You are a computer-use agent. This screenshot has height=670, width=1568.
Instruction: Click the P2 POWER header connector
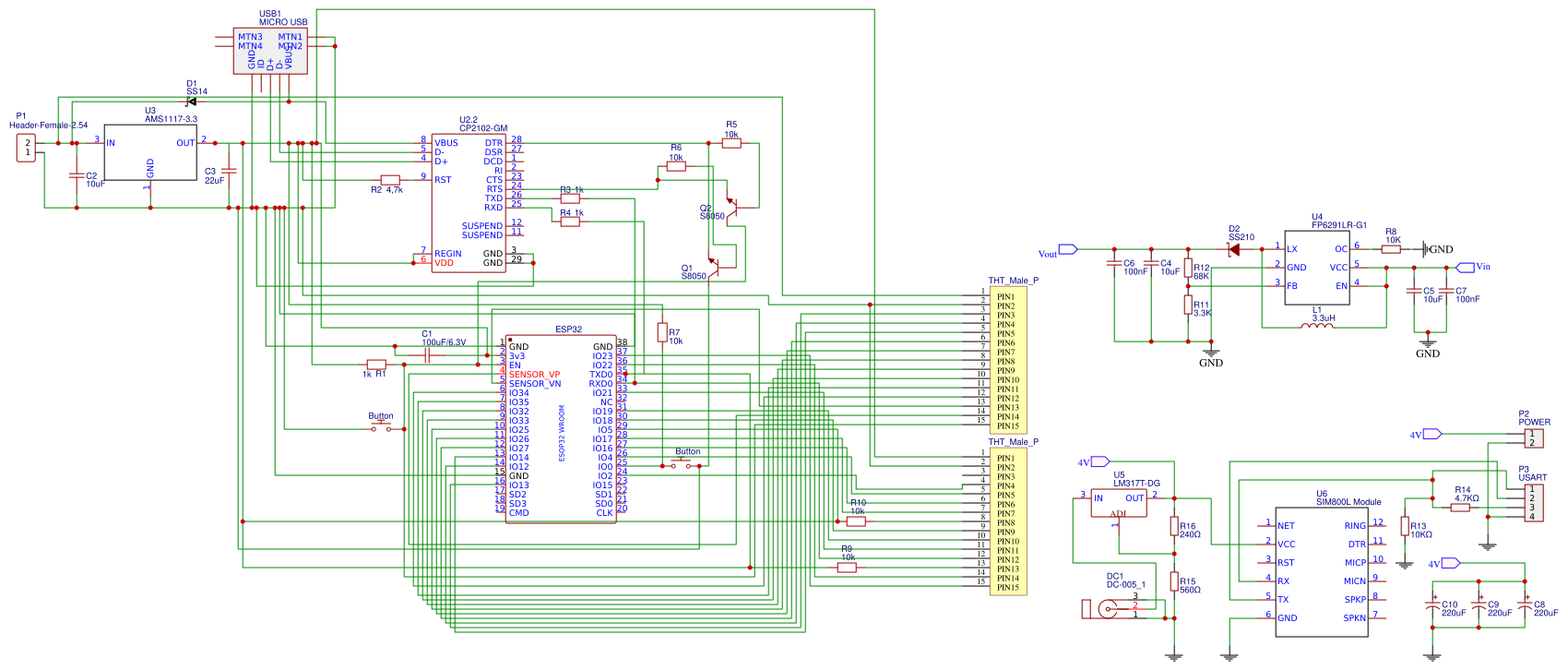[x=1532, y=437]
